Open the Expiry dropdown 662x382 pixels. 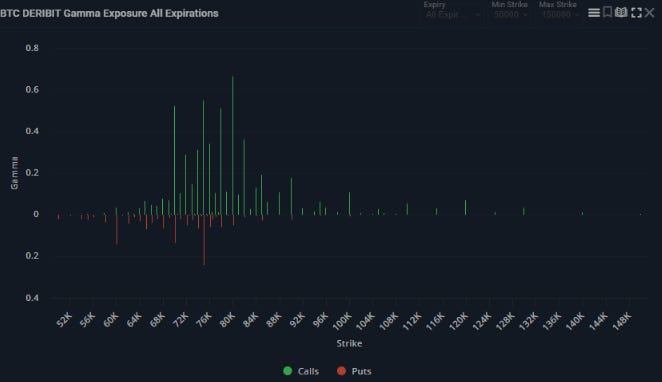click(452, 15)
